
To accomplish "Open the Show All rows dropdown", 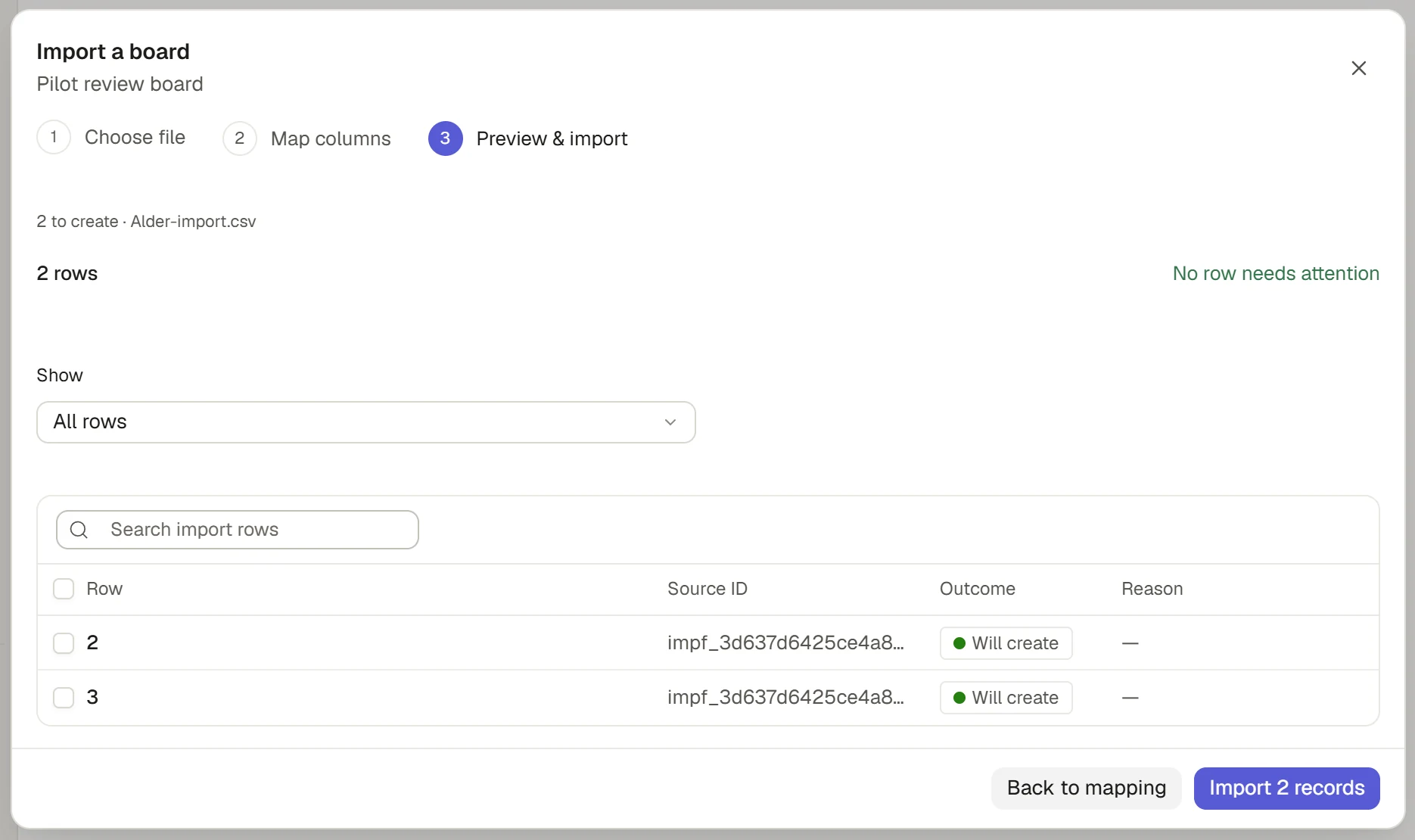I will (366, 422).
